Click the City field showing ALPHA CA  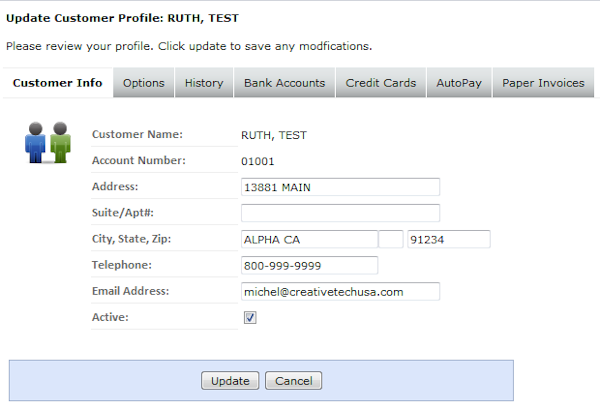pos(309,239)
